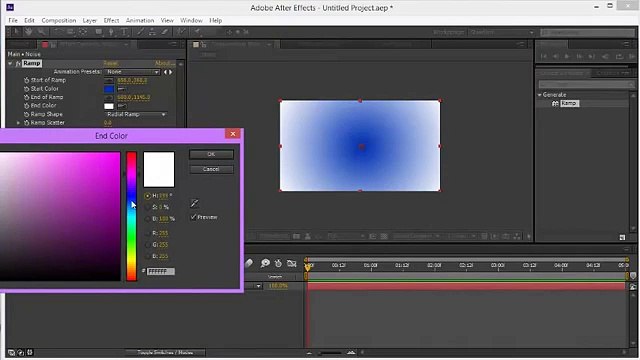
Task: Open the Ramp Shape dropdown
Action: click(x=136, y=114)
